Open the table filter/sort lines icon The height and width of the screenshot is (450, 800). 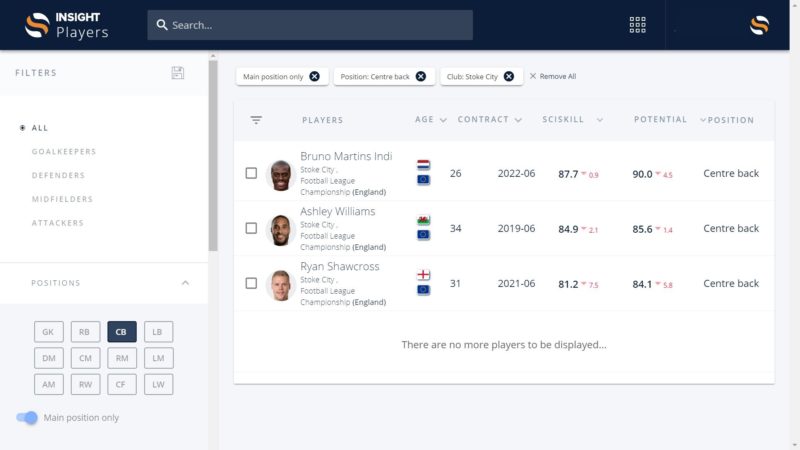pyautogui.click(x=256, y=120)
